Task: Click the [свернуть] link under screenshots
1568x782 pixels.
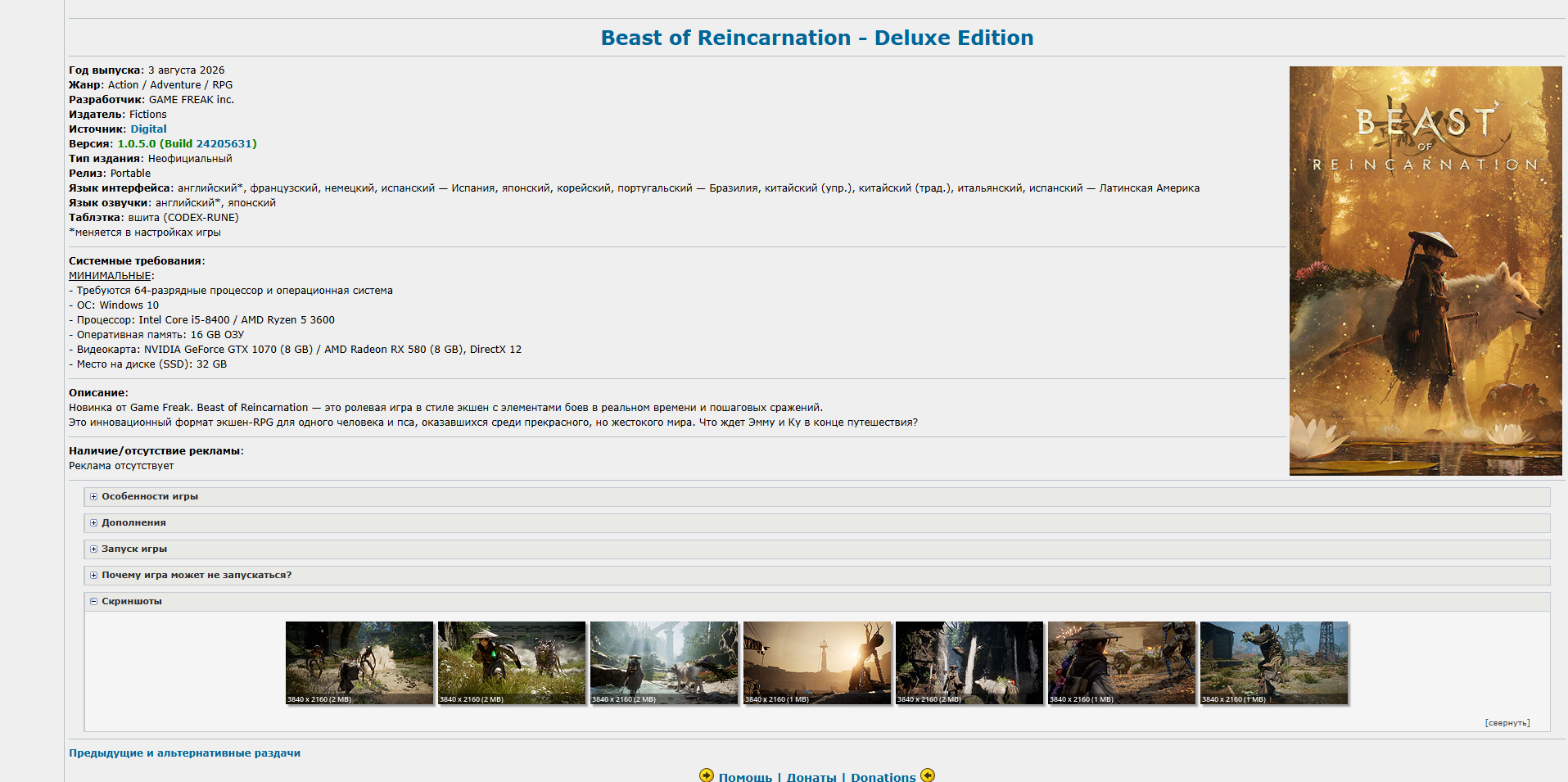Action: coord(1507,723)
